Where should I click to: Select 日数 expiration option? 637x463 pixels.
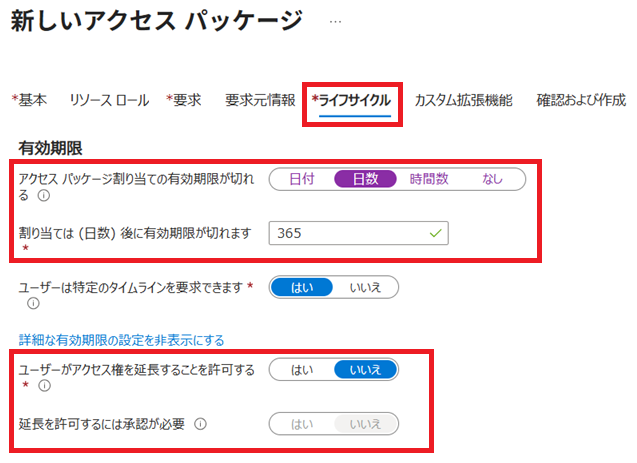(x=365, y=179)
